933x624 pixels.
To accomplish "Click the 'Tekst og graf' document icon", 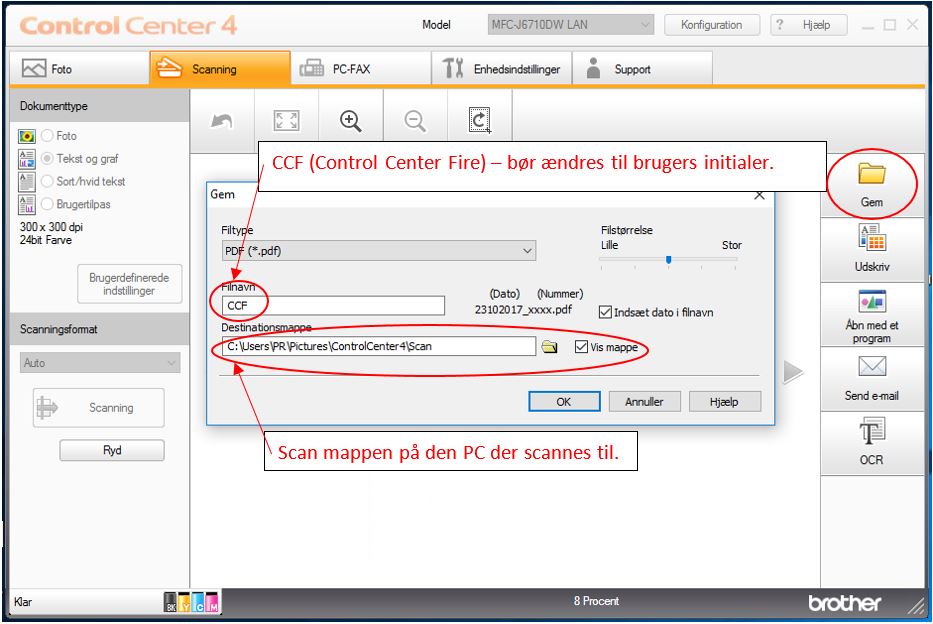I will pos(26,159).
